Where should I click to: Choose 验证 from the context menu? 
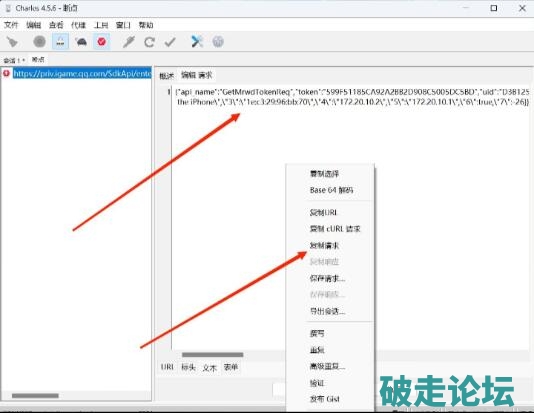tap(317, 383)
